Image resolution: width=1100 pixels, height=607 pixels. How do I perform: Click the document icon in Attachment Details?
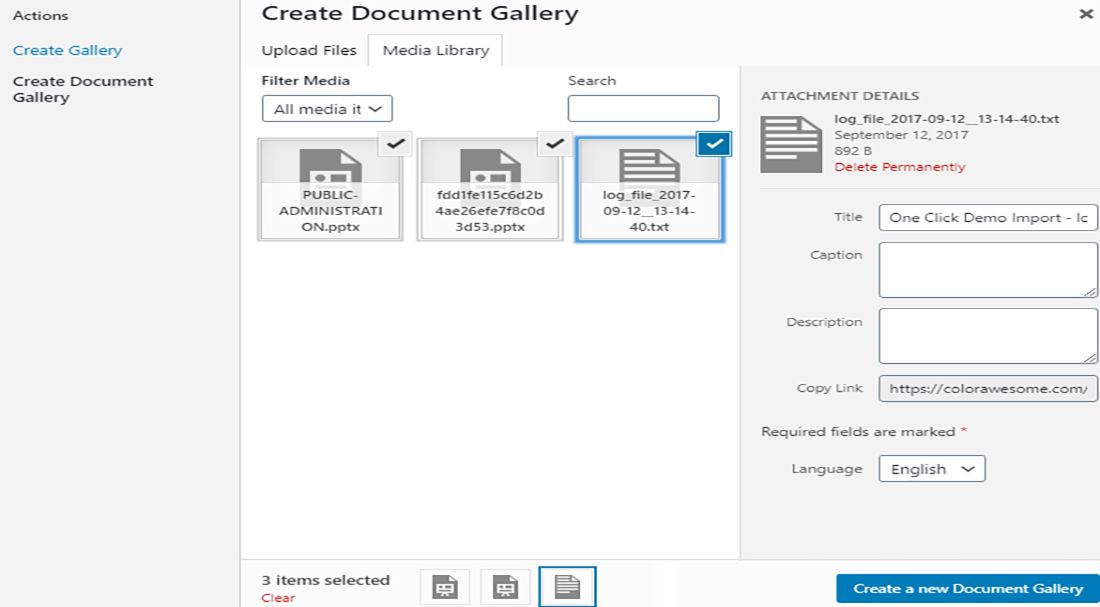791,145
